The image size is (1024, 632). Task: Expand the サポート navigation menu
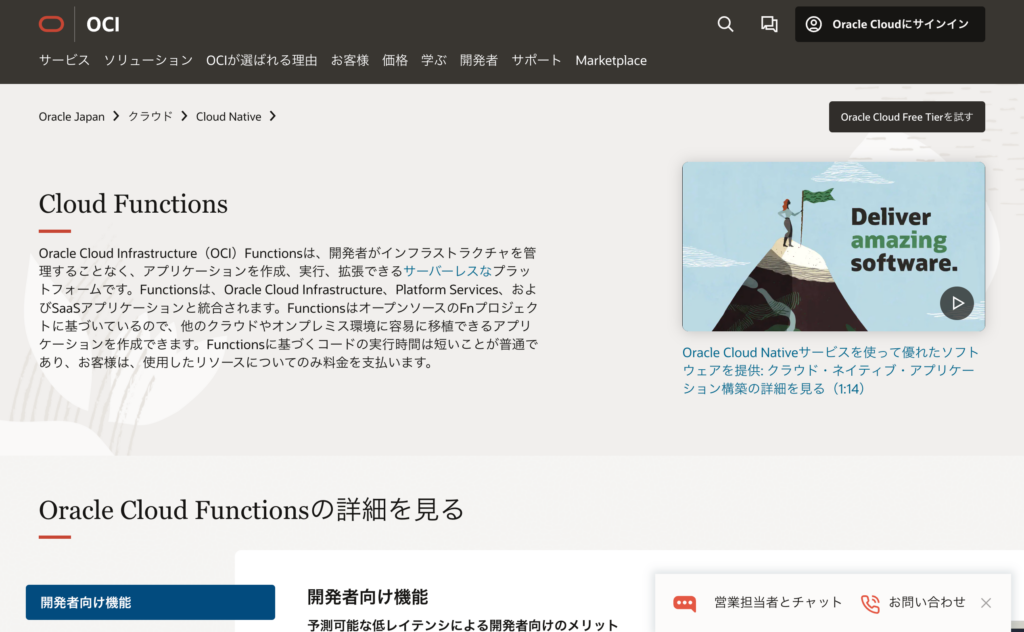click(x=536, y=60)
